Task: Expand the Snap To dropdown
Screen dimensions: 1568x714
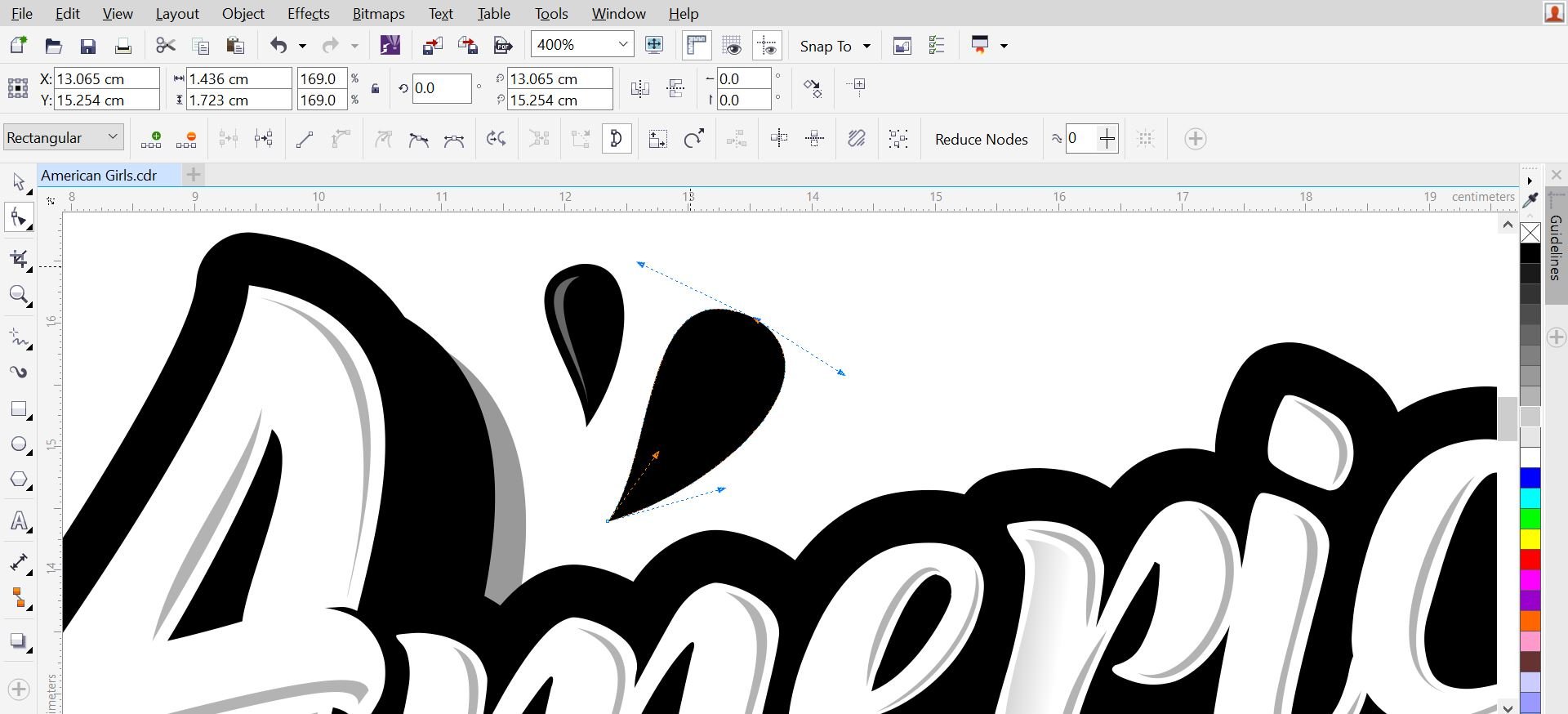Action: point(866,46)
